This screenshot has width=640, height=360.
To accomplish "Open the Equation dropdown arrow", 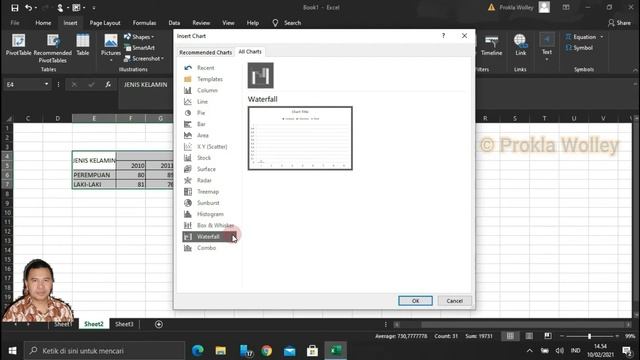I will coord(602,37).
